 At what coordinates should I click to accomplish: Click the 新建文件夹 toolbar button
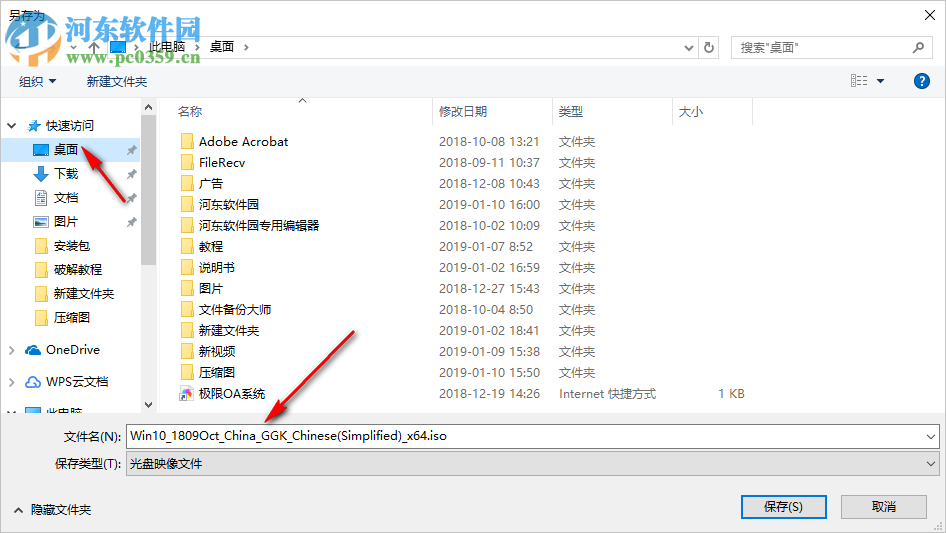[117, 81]
